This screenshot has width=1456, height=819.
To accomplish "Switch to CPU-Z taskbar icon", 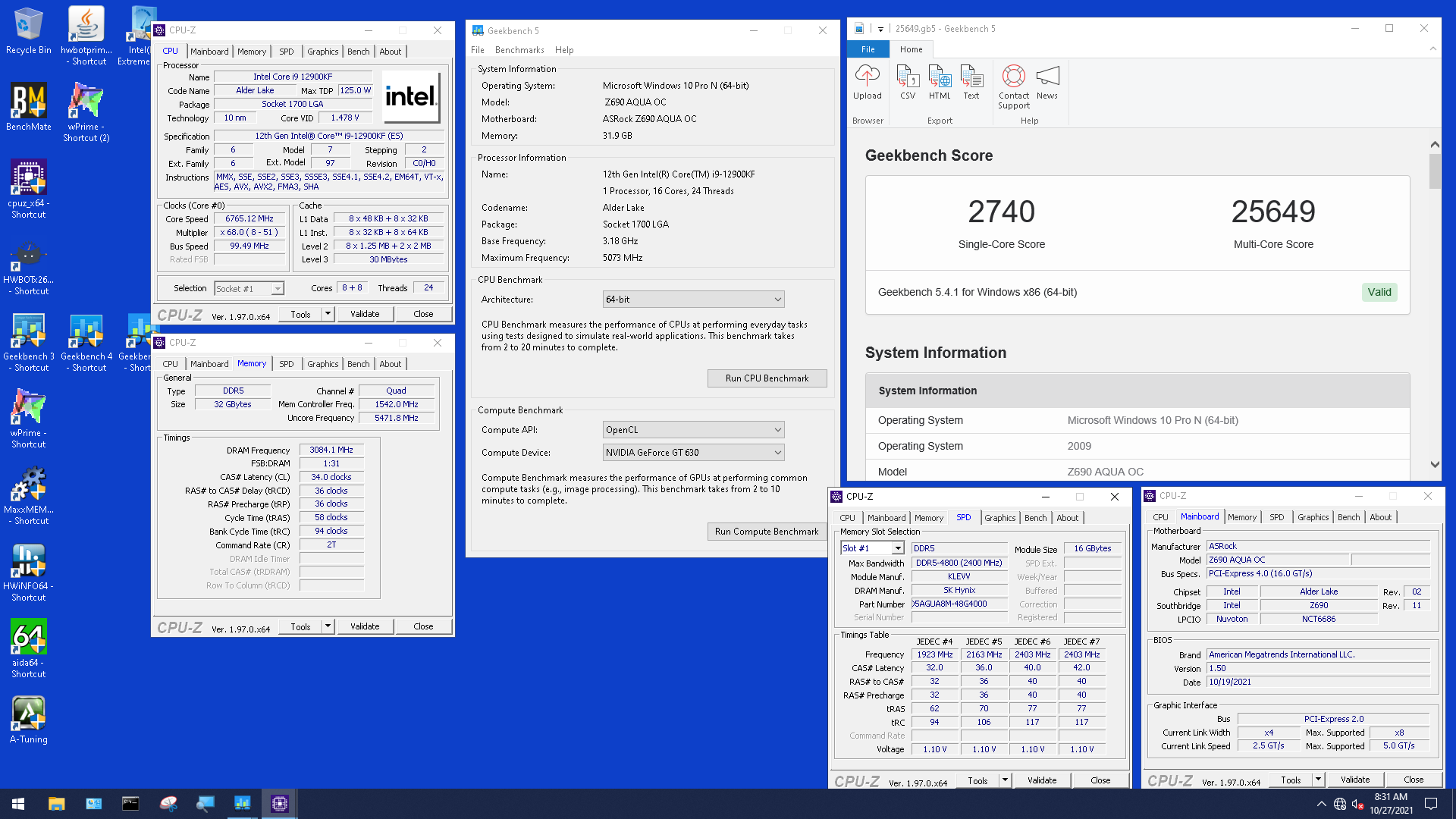I will click(x=279, y=804).
